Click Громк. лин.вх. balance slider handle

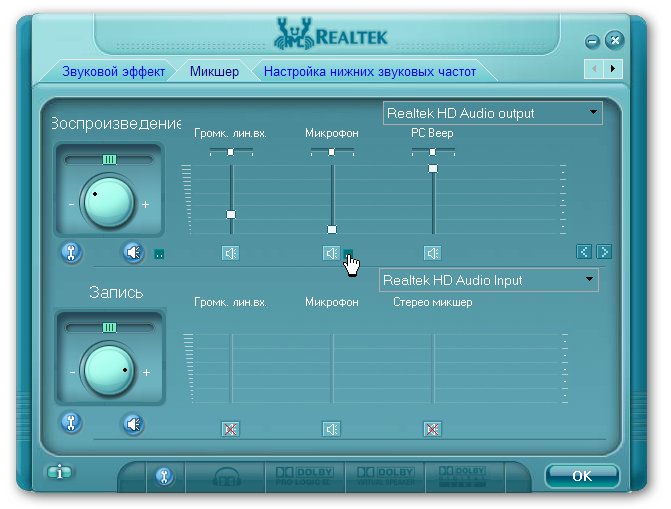click(x=231, y=152)
